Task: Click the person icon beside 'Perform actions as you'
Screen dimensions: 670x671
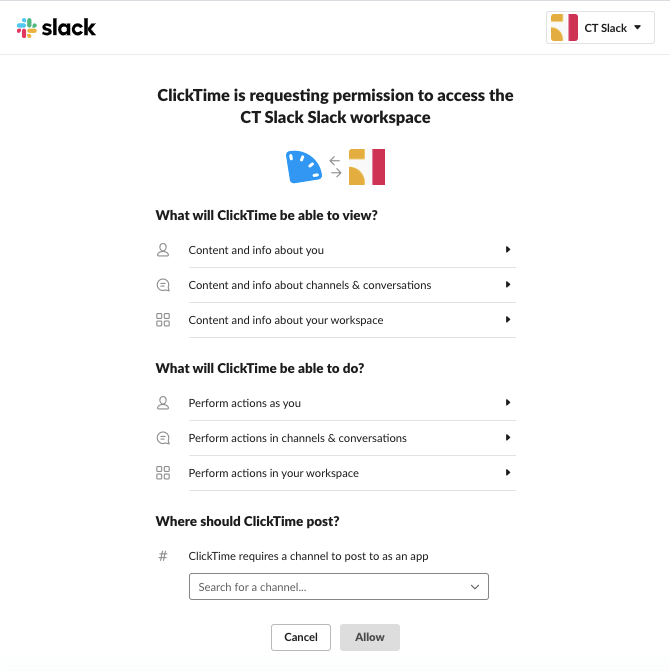Action: coord(163,403)
